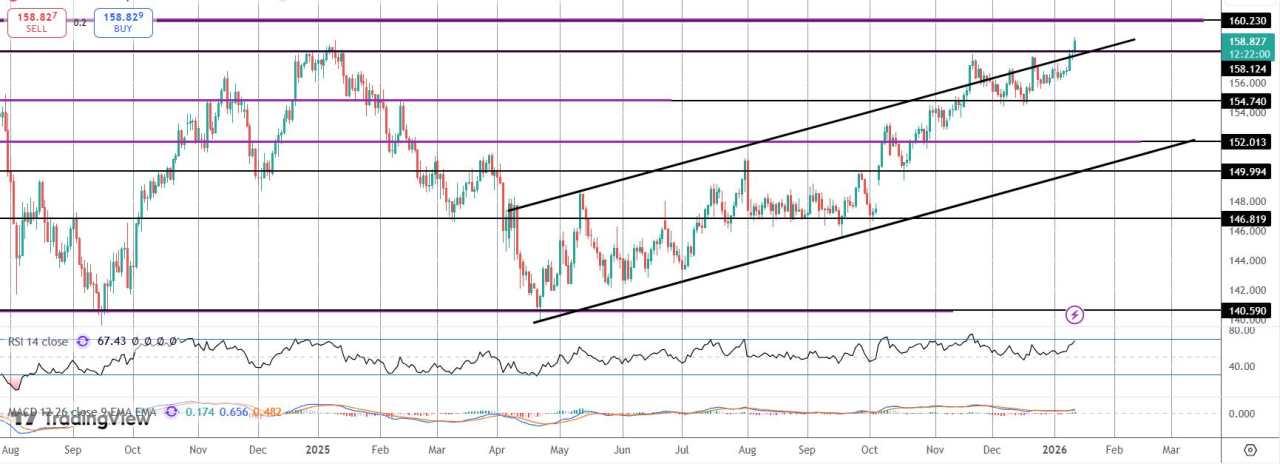Click the Jul label on time axis
1280x464 pixels.
[684, 449]
